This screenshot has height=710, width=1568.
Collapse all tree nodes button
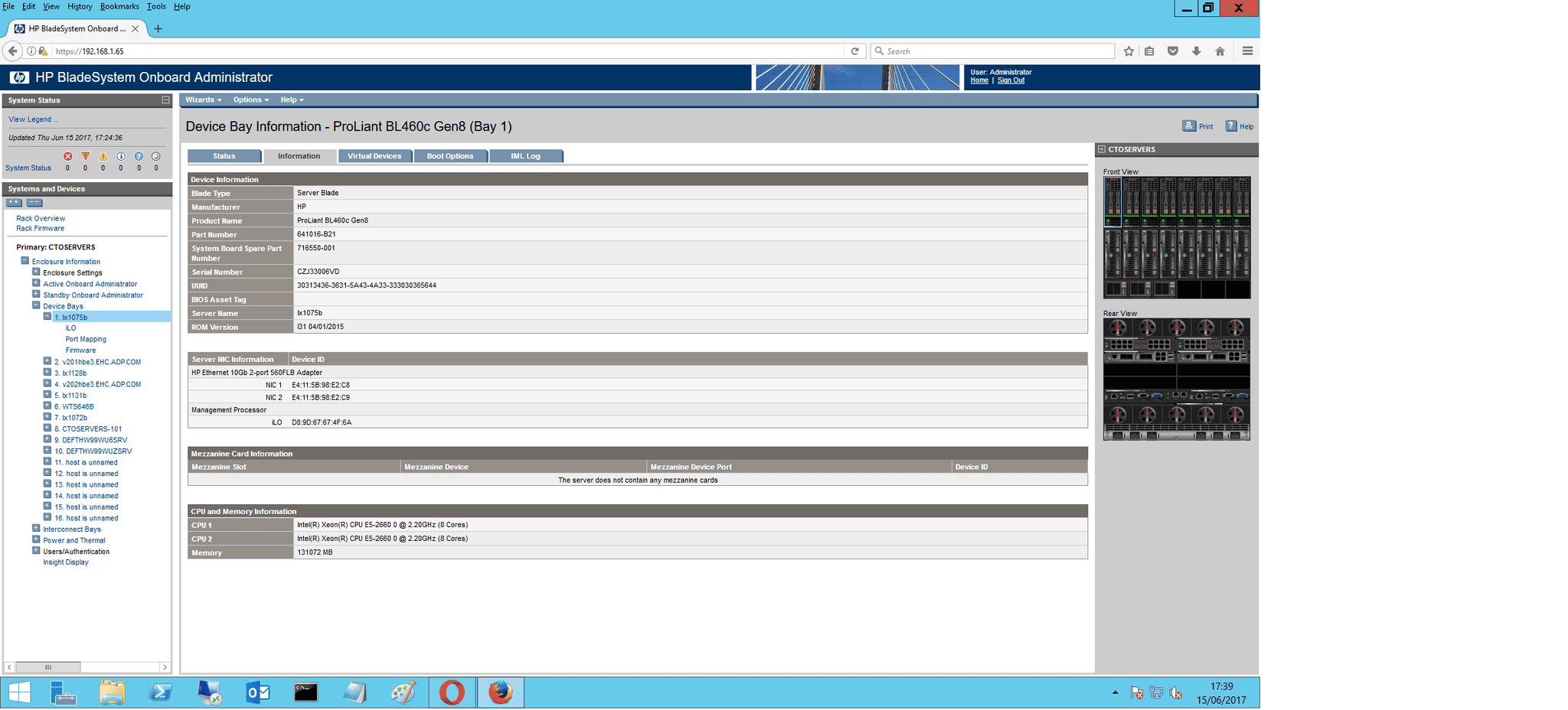click(x=34, y=203)
